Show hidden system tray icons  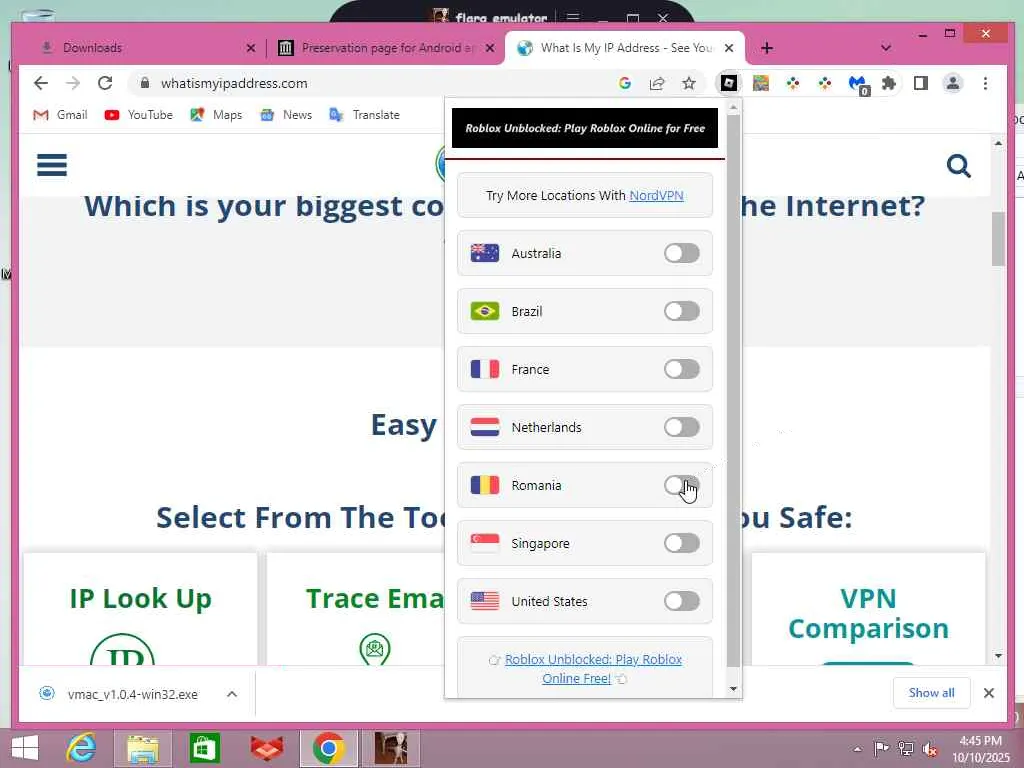click(857, 748)
